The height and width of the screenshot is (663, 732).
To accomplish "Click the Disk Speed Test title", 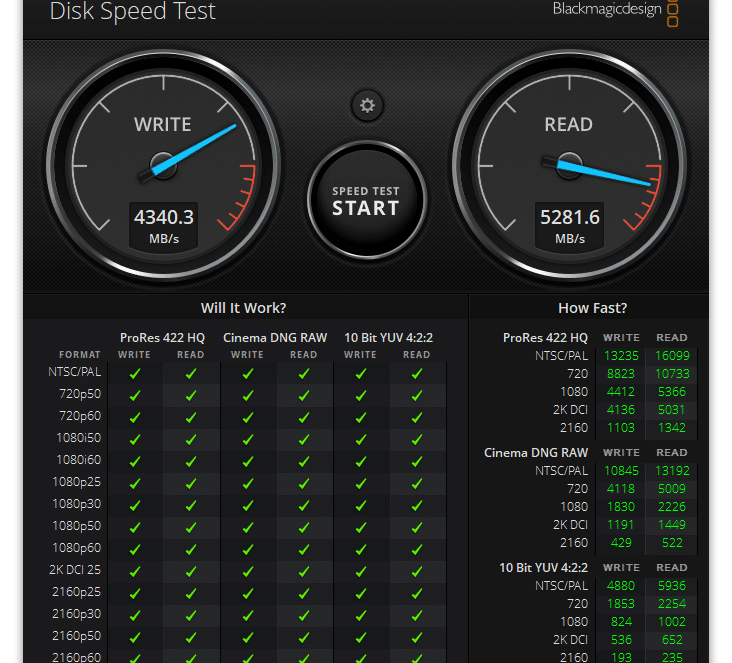I will pyautogui.click(x=133, y=11).
